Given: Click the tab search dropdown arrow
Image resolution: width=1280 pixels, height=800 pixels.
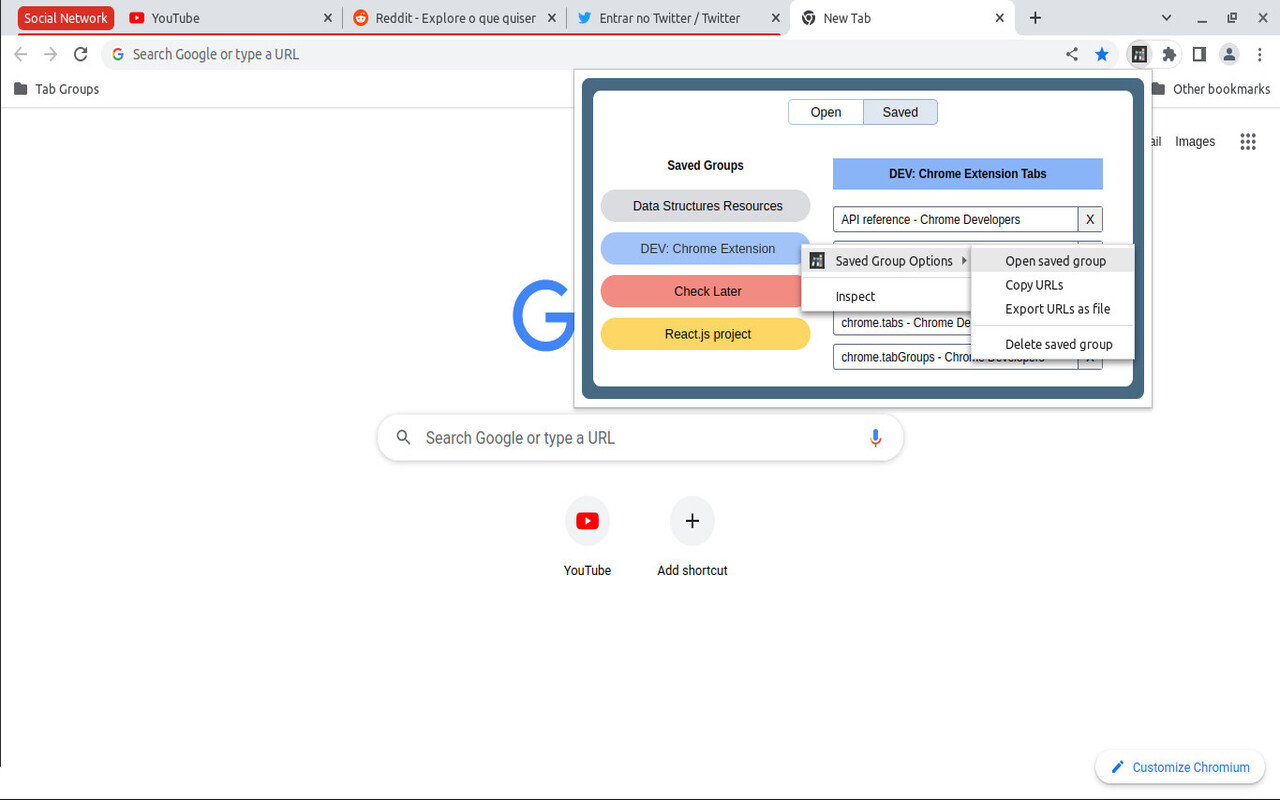Looking at the screenshot, I should [1166, 18].
